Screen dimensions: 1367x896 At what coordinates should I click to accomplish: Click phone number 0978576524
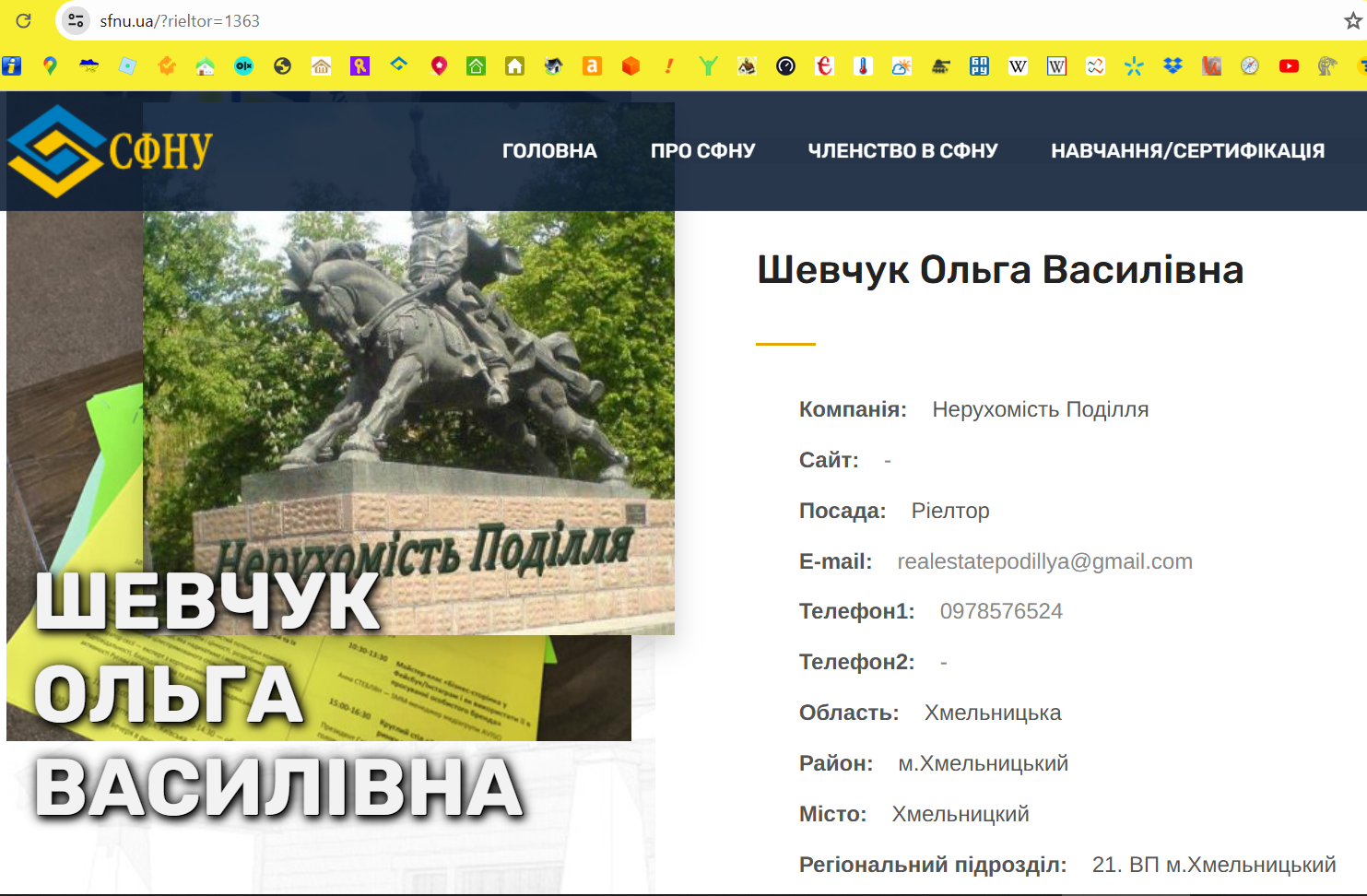[x=1001, y=611]
